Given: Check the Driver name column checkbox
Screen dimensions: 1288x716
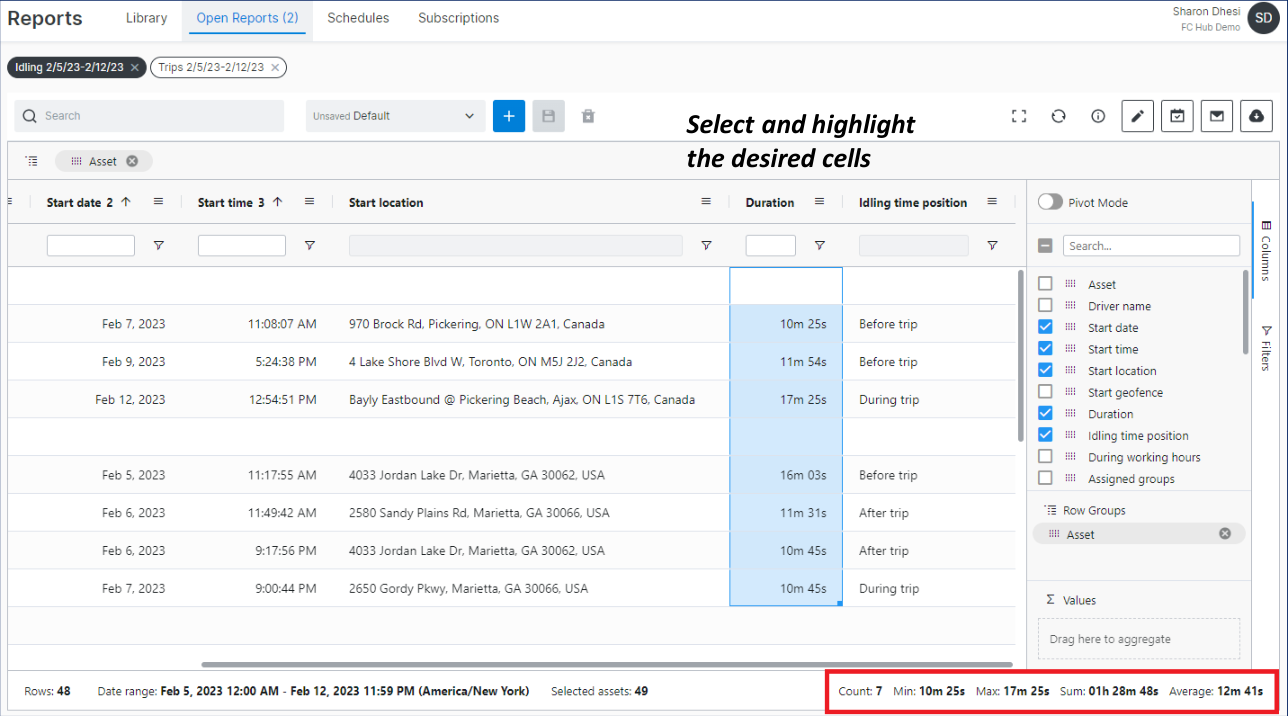Looking at the screenshot, I should point(1045,306).
